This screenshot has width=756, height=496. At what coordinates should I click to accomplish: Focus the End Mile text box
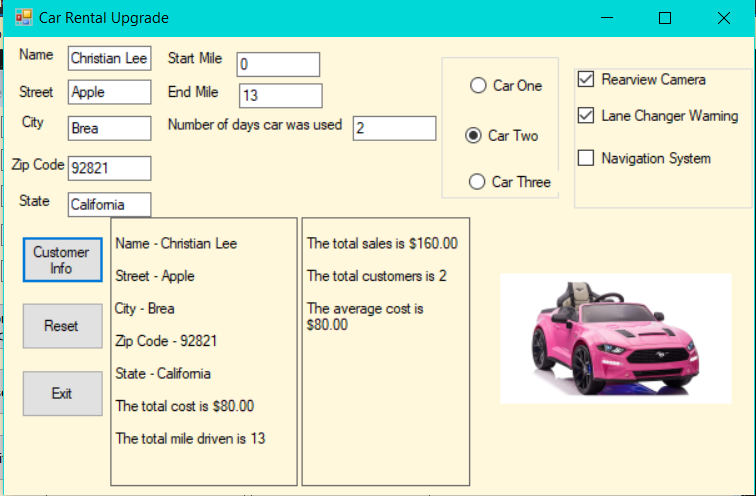point(280,96)
